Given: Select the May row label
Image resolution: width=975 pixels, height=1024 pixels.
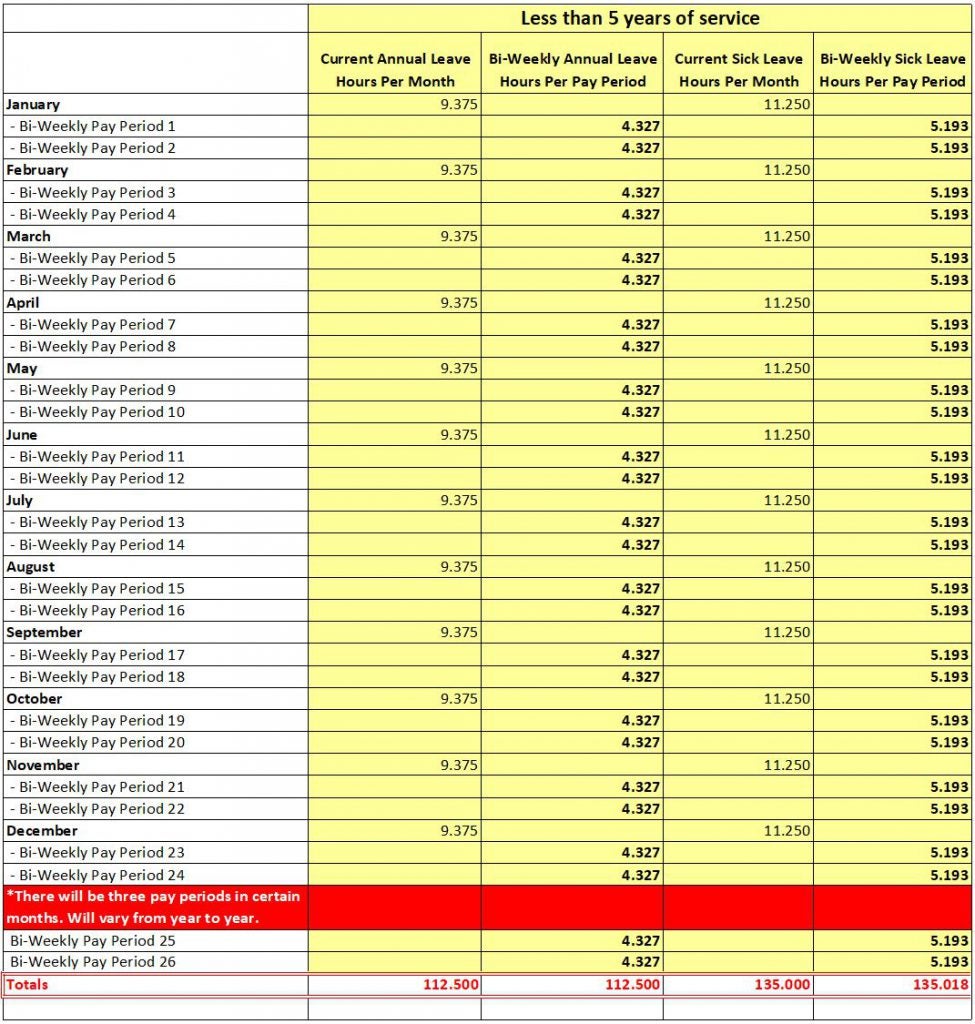Looking at the screenshot, I should (22, 368).
